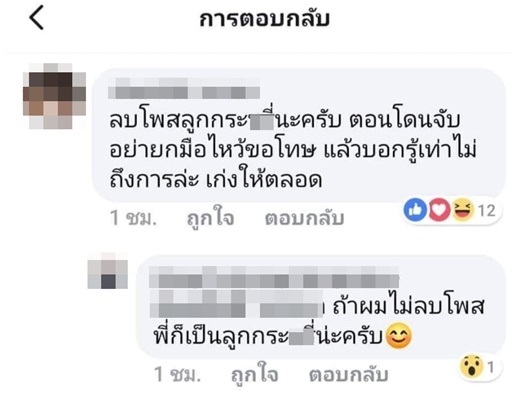Click ตอบกลับ under the reply comment

tap(349, 375)
